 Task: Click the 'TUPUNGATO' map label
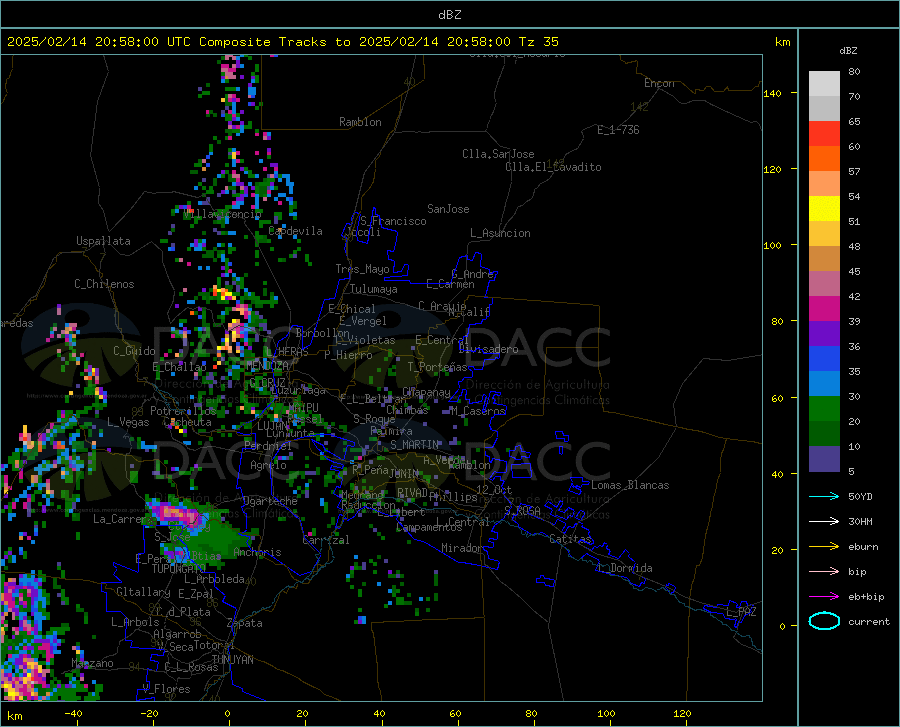179,569
